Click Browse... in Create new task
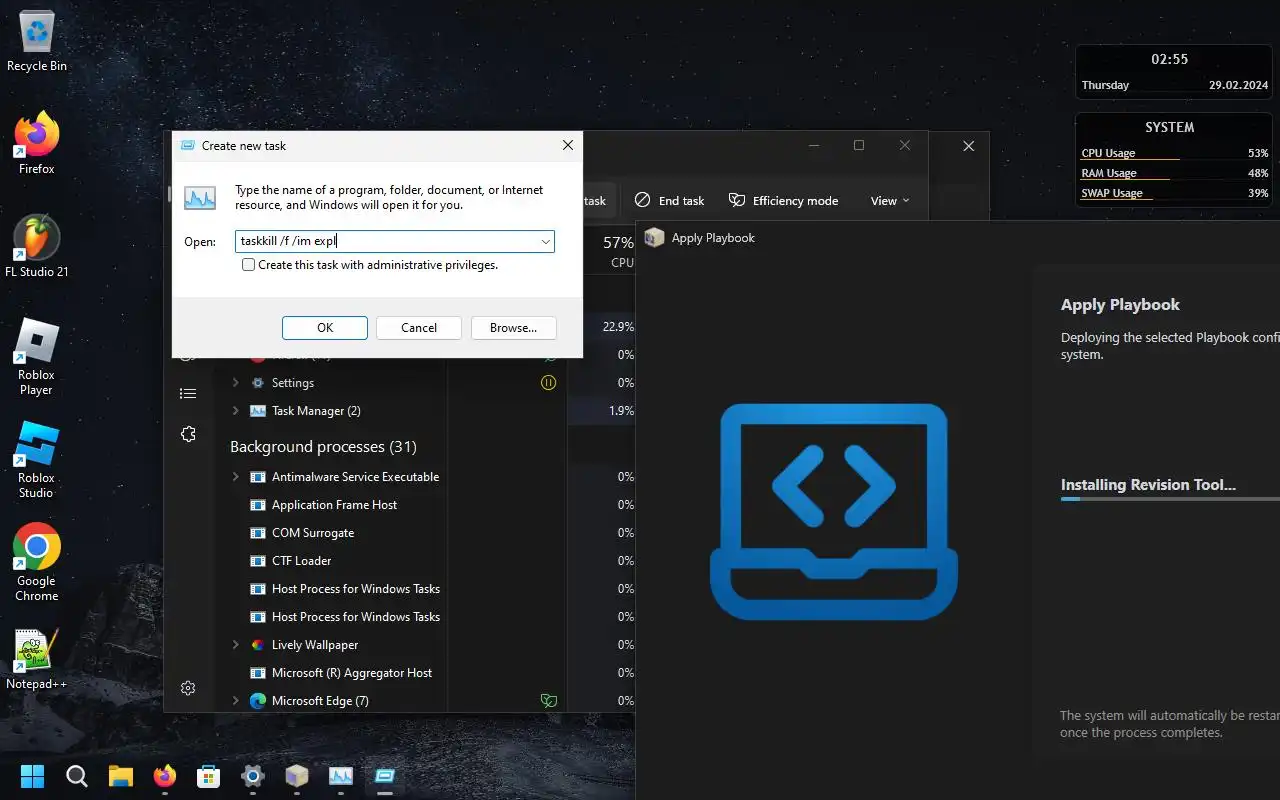Viewport: 1280px width, 800px height. 513,327
